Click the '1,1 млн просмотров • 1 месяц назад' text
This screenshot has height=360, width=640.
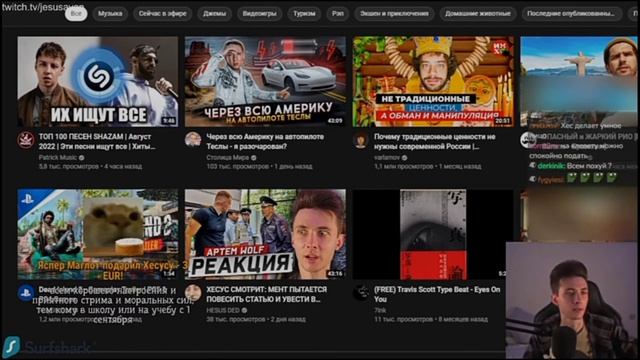427,166
